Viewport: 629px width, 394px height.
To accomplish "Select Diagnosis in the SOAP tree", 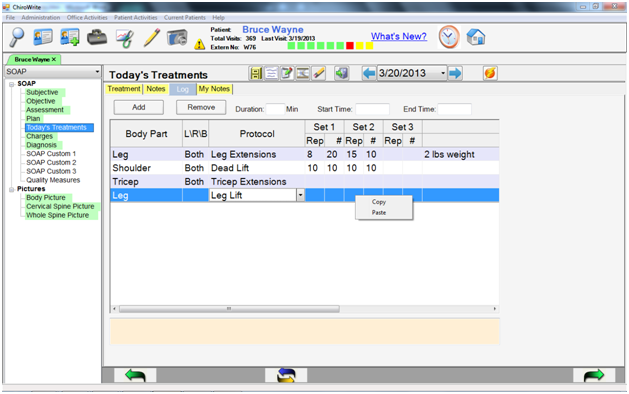I will coord(41,146).
